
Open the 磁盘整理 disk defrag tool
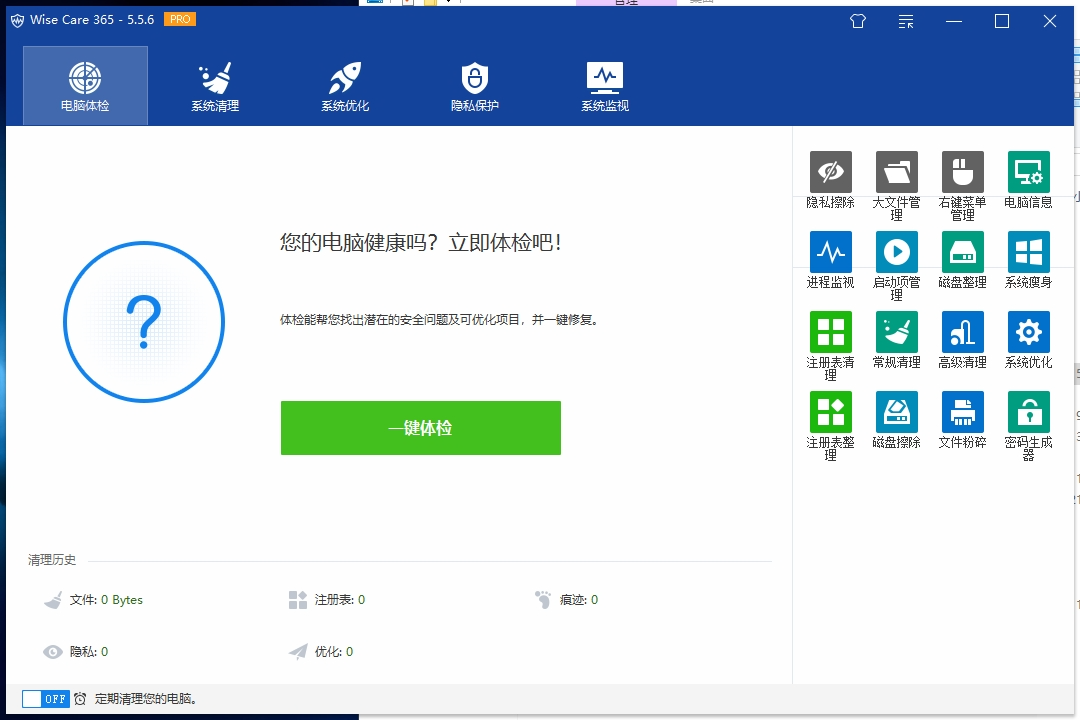962,252
